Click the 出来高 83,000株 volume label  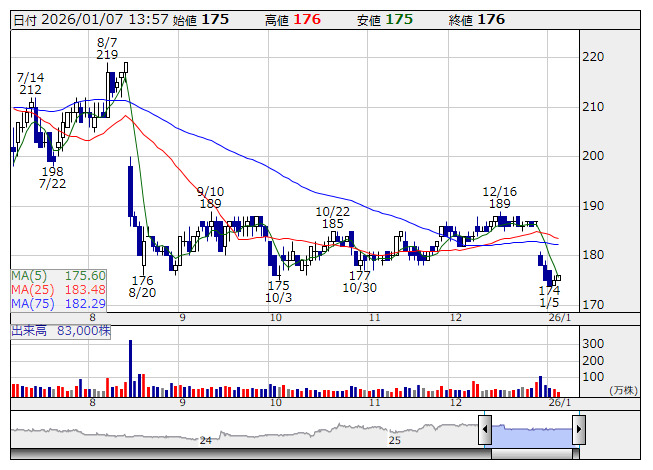61,331
